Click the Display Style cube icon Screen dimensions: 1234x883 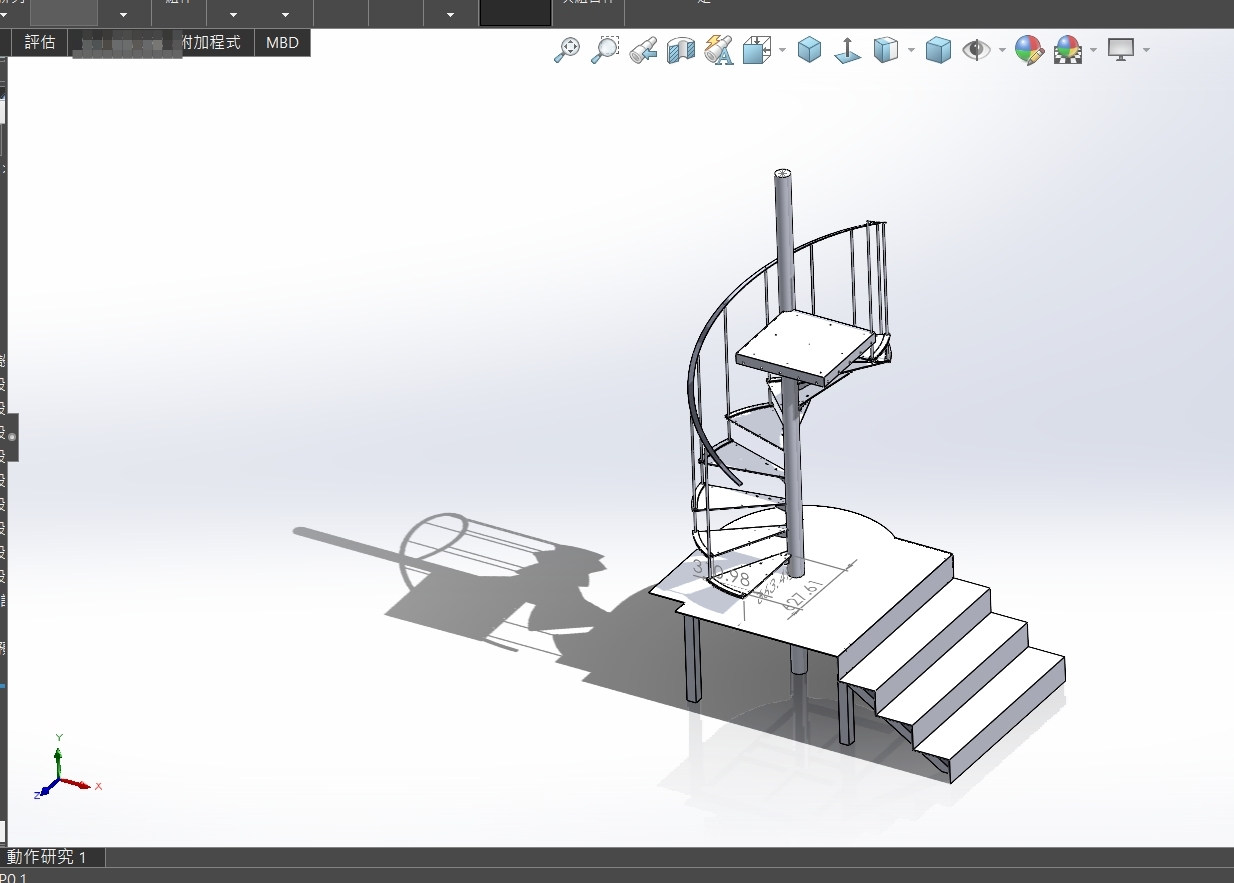coord(886,49)
